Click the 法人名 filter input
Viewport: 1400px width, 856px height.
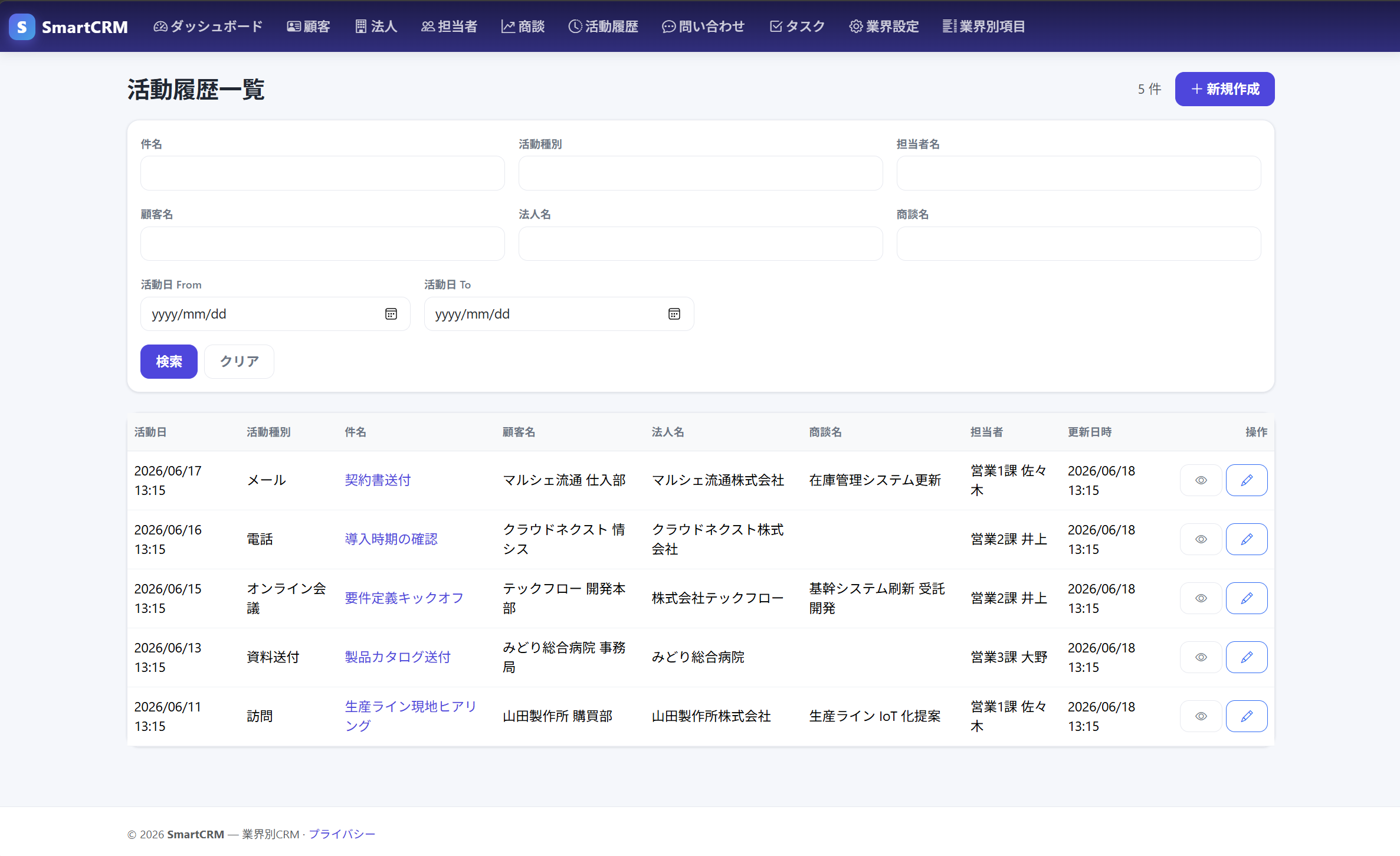pyautogui.click(x=700, y=244)
